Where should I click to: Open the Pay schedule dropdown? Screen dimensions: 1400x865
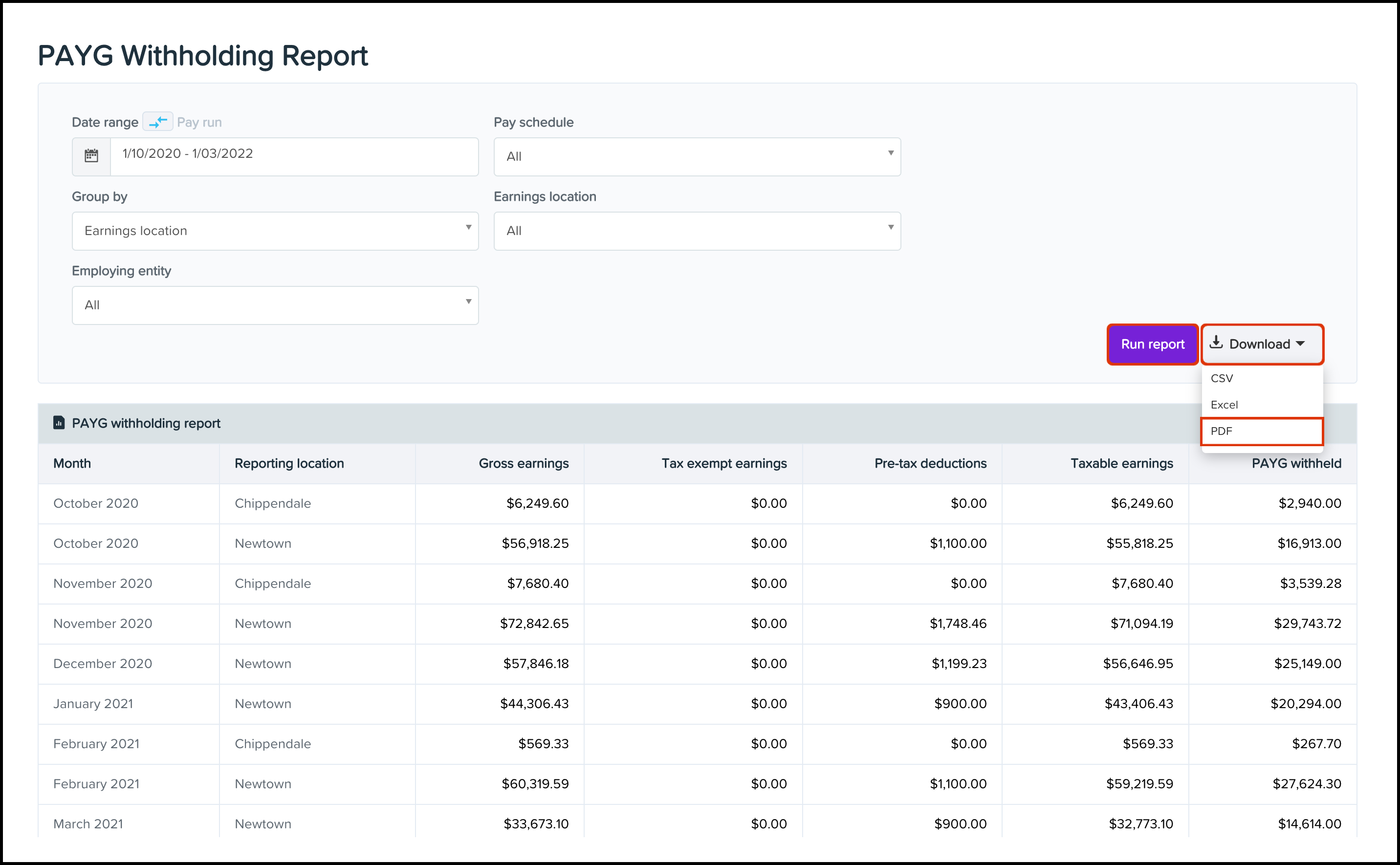click(696, 156)
